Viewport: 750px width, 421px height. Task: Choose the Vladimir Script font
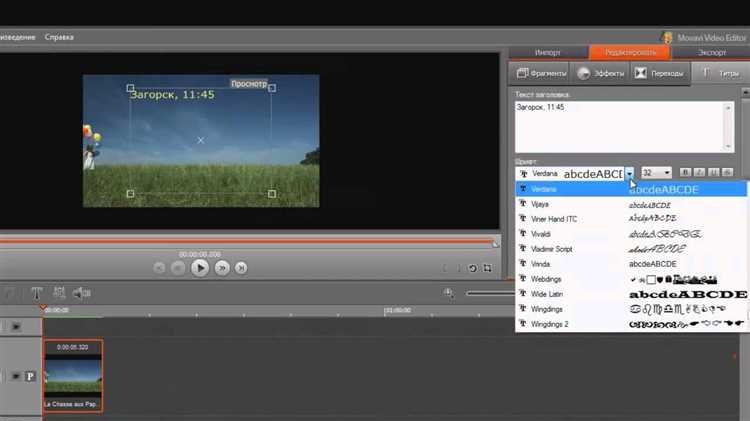click(631, 249)
